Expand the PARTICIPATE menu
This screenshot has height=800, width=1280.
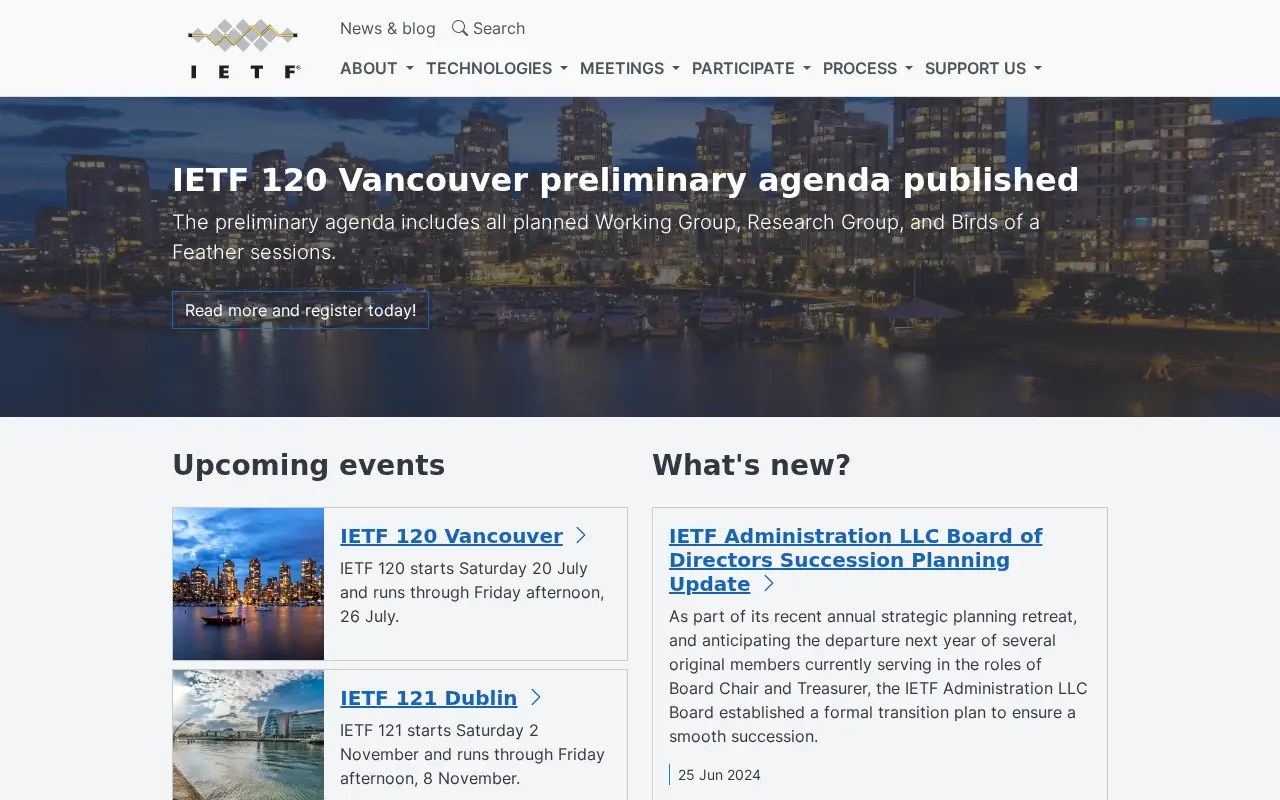(x=751, y=68)
